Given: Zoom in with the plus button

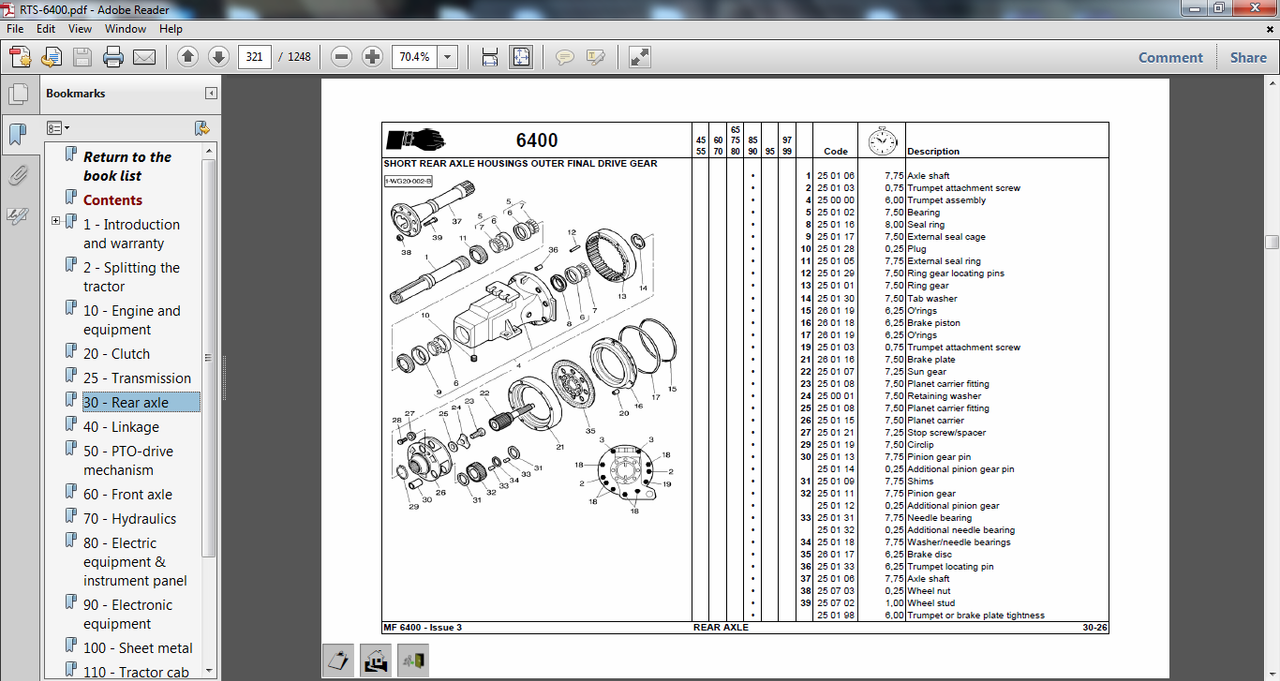Looking at the screenshot, I should pyautogui.click(x=373, y=57).
